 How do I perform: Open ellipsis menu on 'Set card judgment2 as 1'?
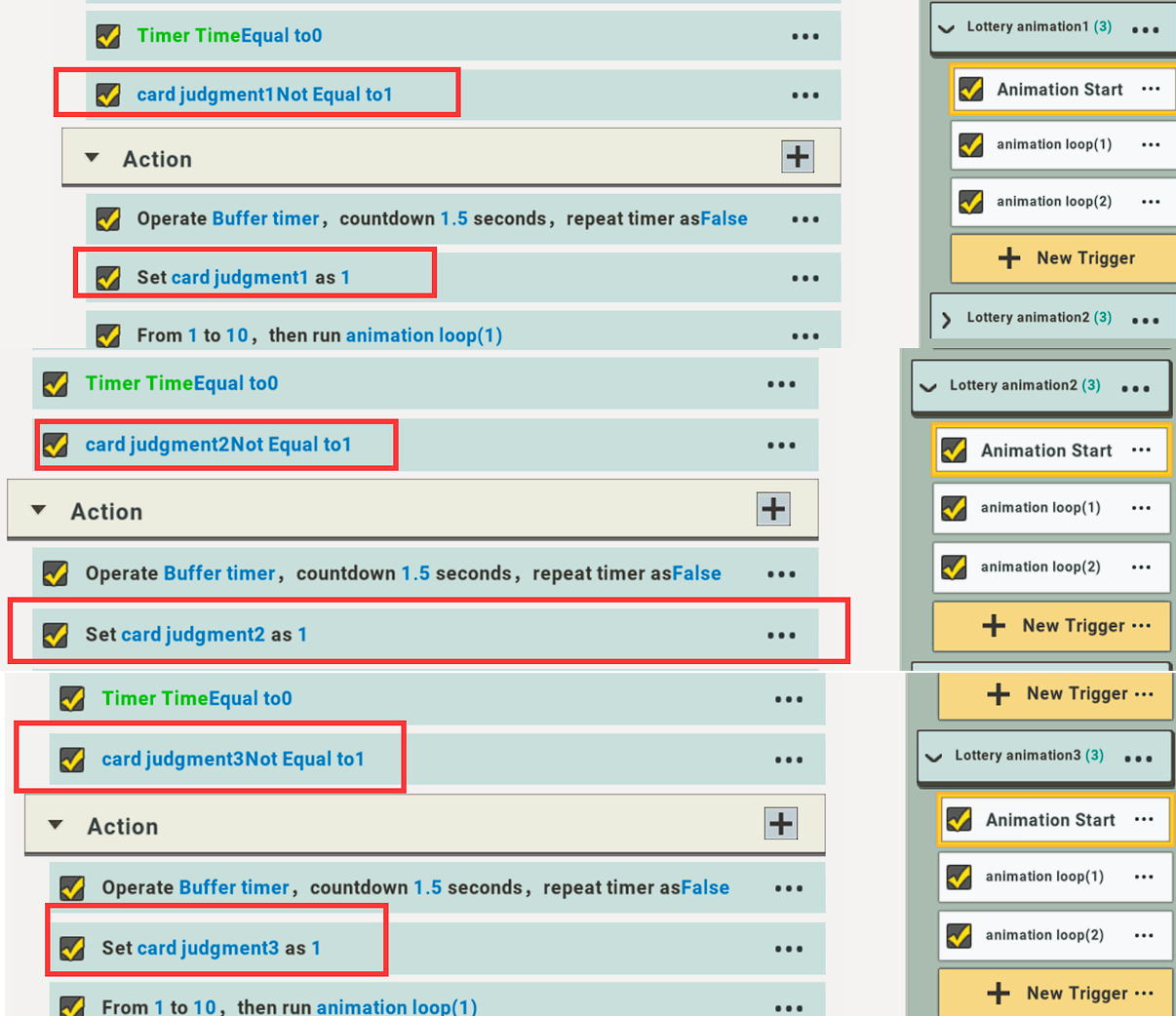(780, 636)
